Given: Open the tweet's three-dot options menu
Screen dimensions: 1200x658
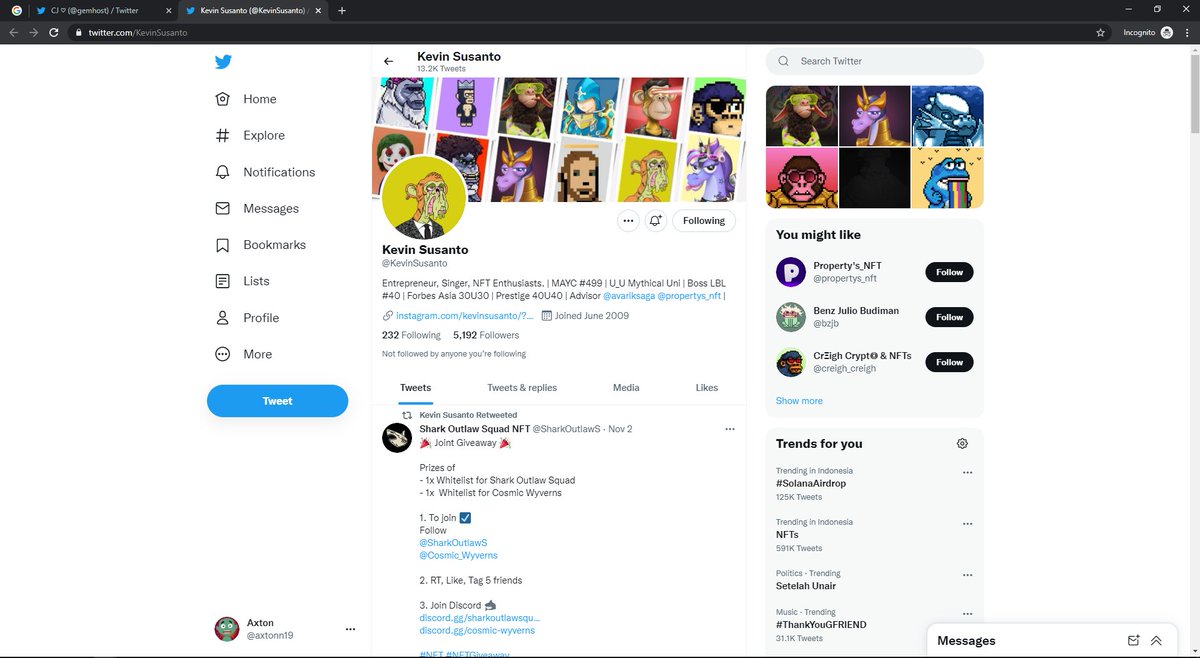Looking at the screenshot, I should click(730, 429).
